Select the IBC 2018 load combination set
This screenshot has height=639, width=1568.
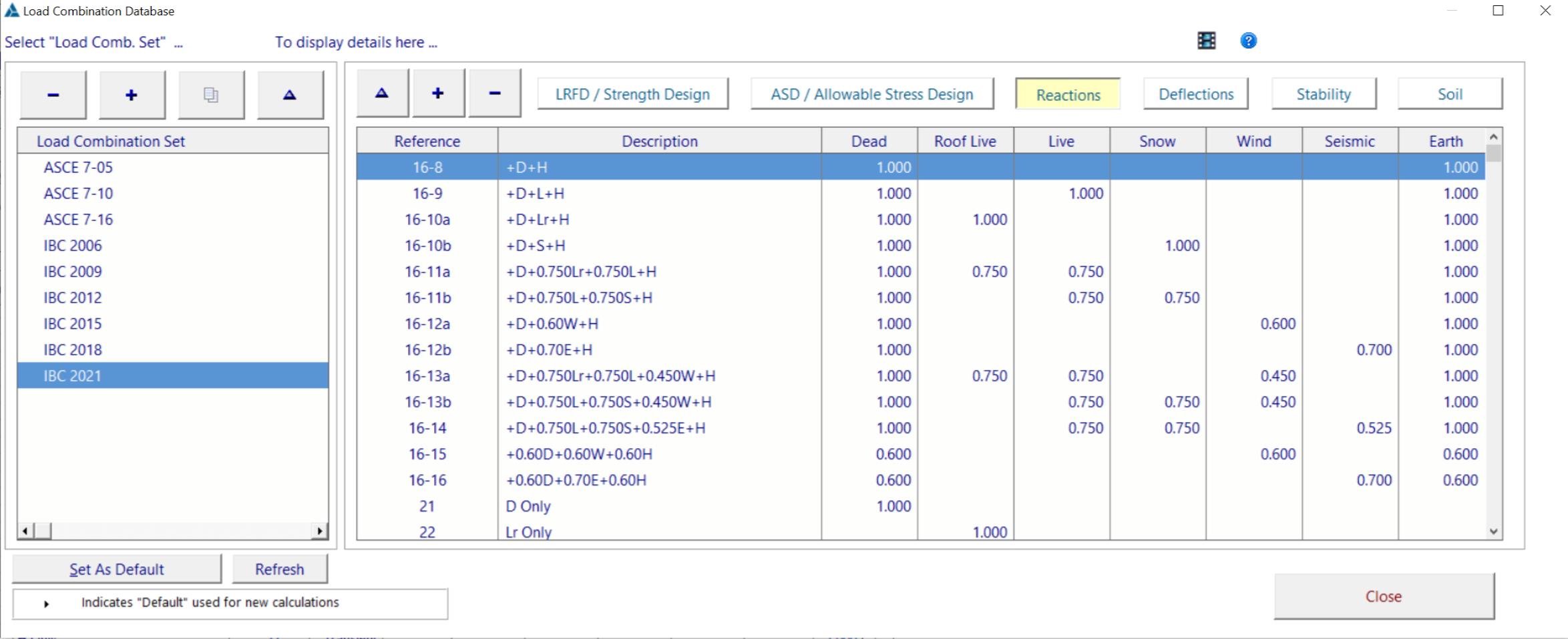pyautogui.click(x=73, y=349)
